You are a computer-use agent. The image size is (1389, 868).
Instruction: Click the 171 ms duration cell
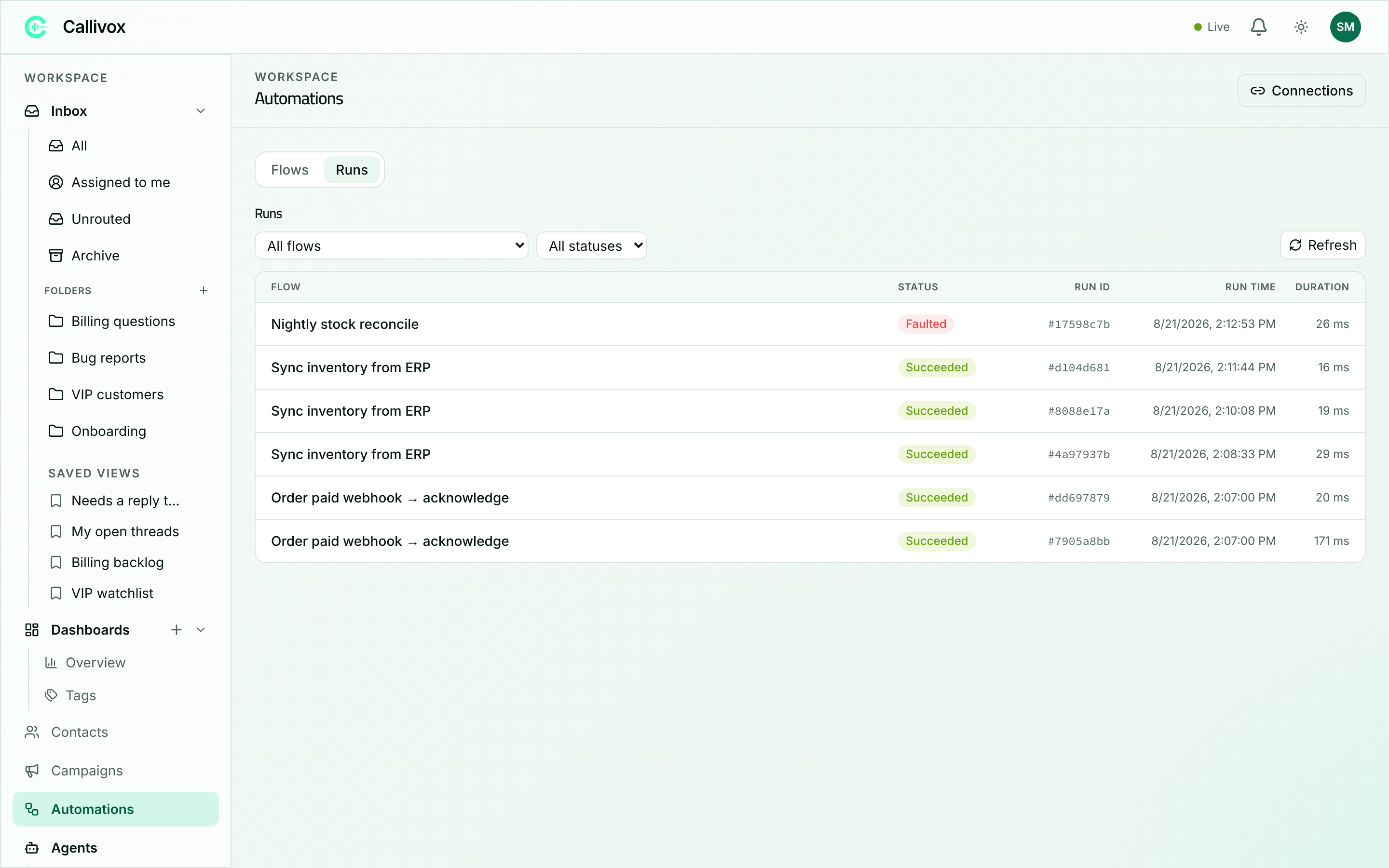pos(1331,542)
